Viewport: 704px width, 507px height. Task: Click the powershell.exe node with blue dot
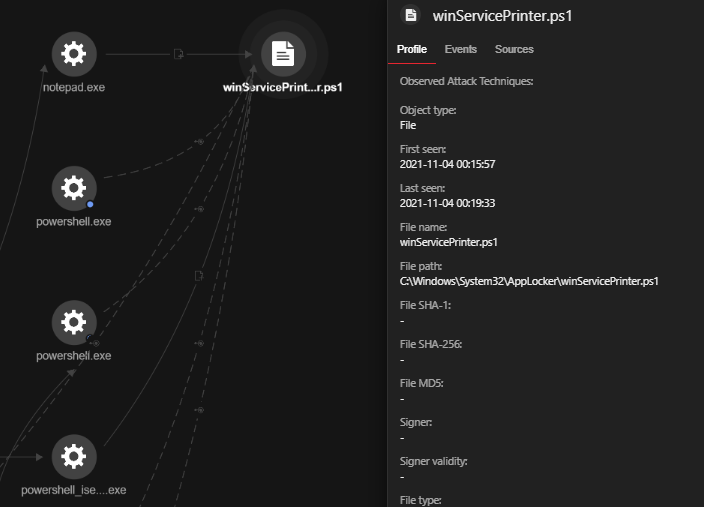[x=74, y=188]
